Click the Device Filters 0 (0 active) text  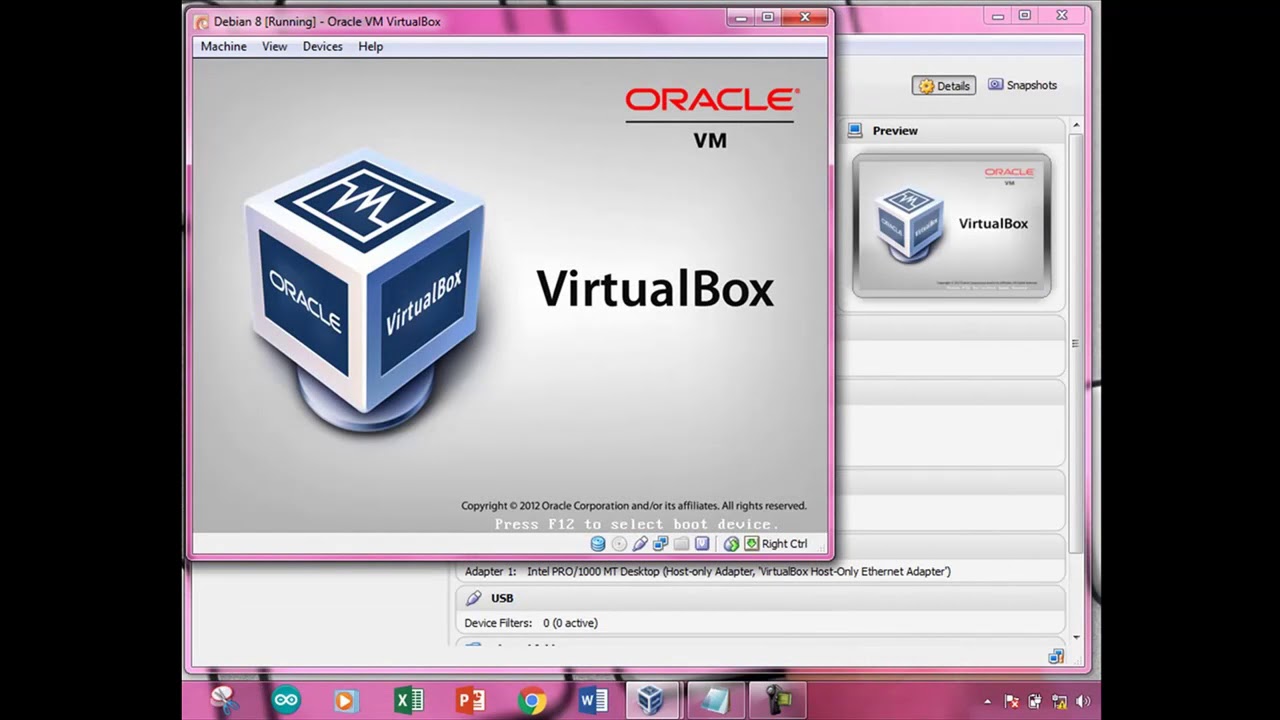pos(531,622)
